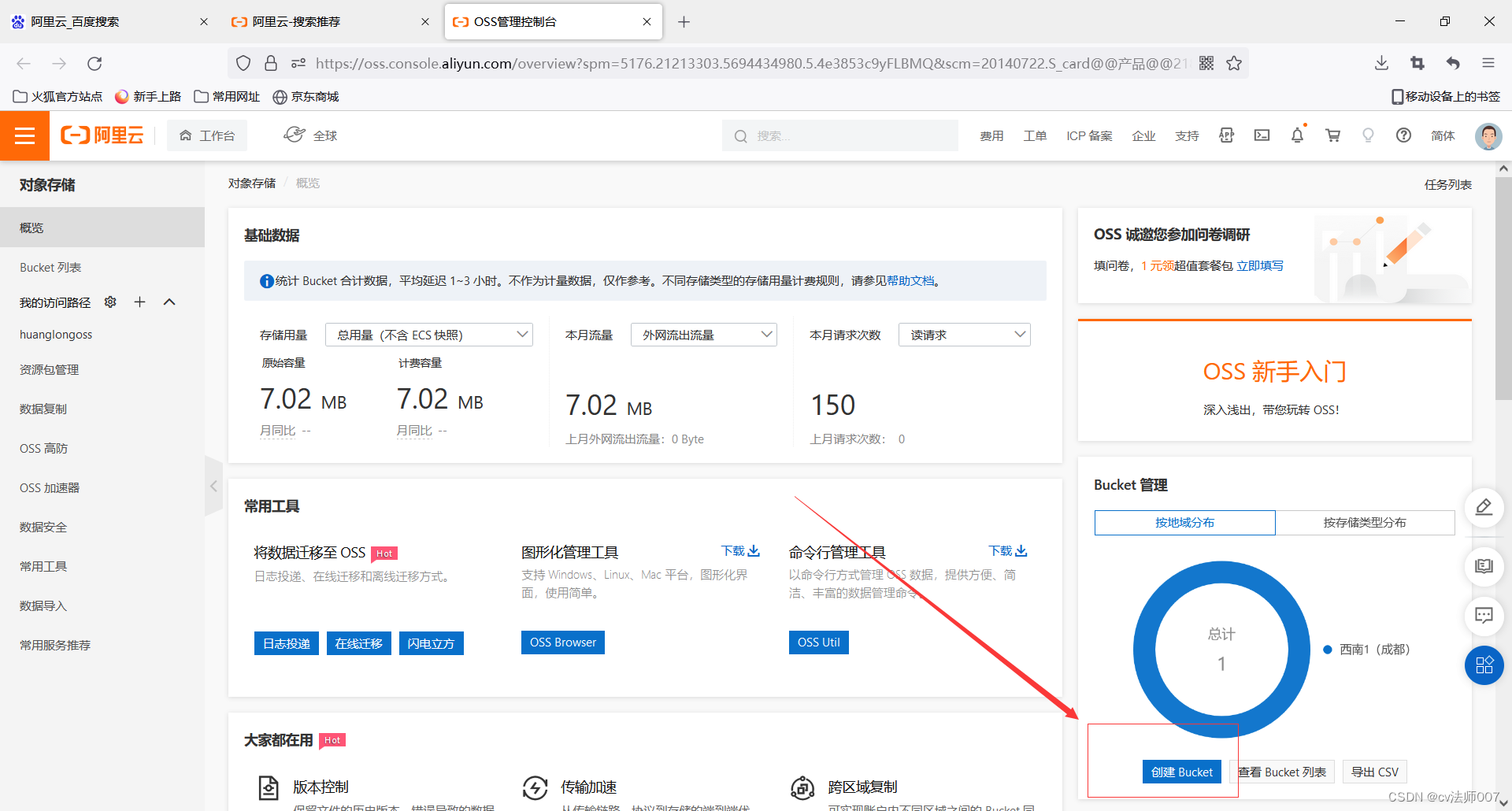1512x811 pixels.
Task: Click the floating documentation book icon
Action: point(1484,566)
